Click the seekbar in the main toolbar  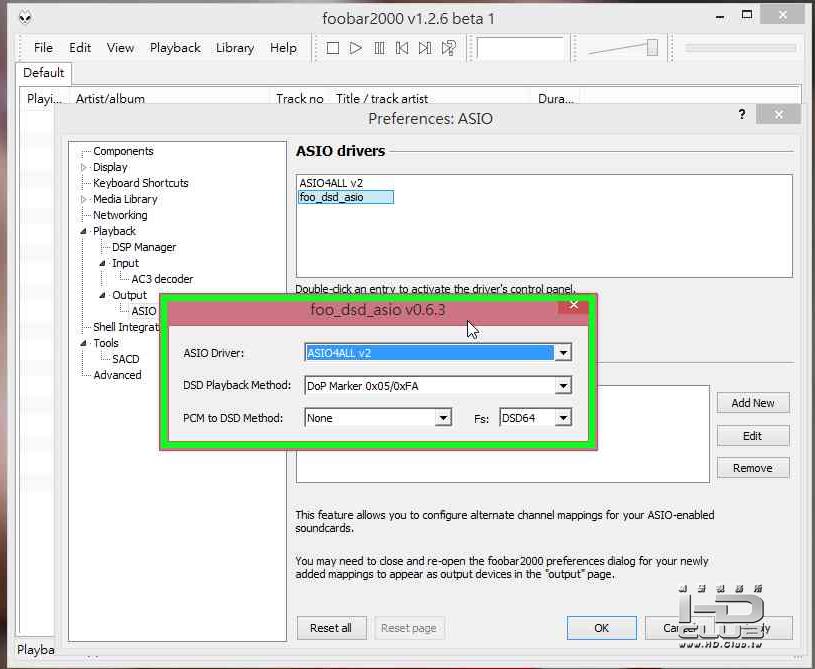741,48
